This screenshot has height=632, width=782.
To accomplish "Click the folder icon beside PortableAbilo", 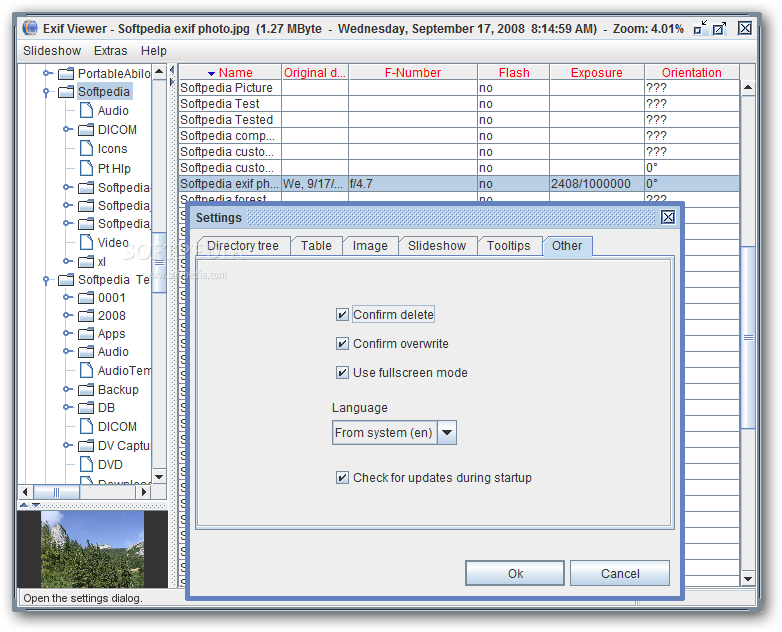I will [66, 74].
